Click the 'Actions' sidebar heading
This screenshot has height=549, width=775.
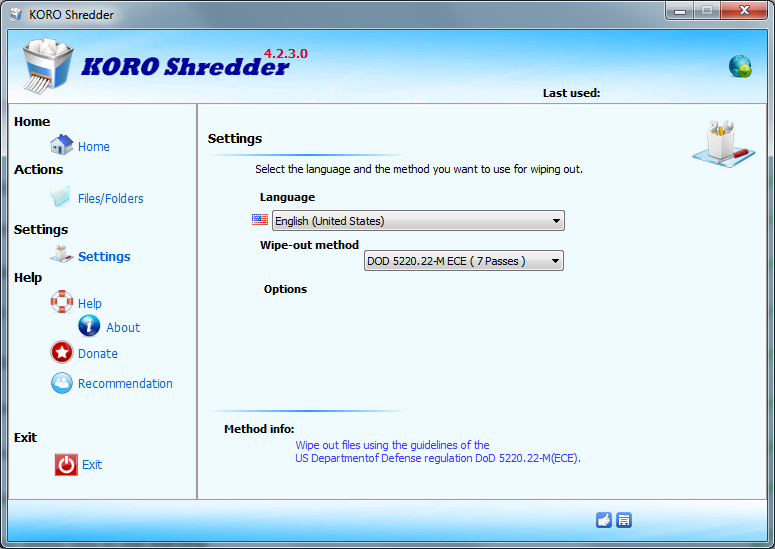click(39, 169)
